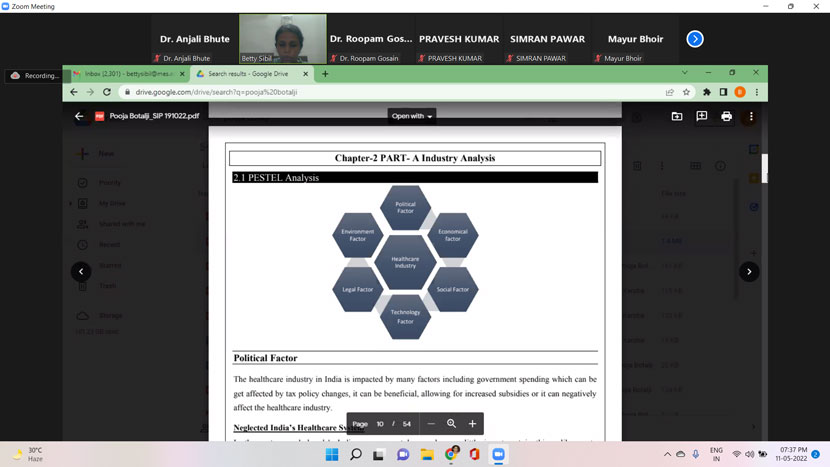Zoom out with the minus icon
830x467 pixels.
(x=431, y=424)
